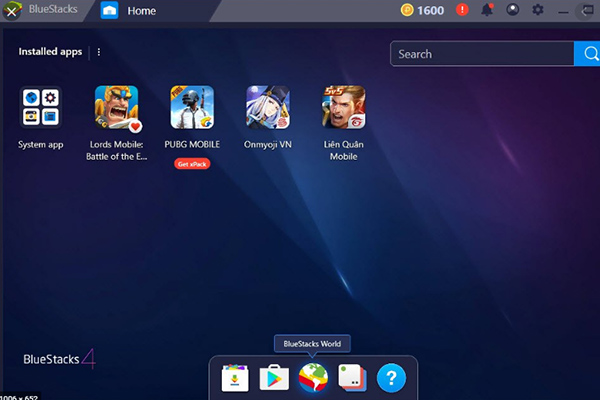Viewport: 600px width, 400px height.
Task: Launch Lords Mobile game
Action: click(116, 107)
